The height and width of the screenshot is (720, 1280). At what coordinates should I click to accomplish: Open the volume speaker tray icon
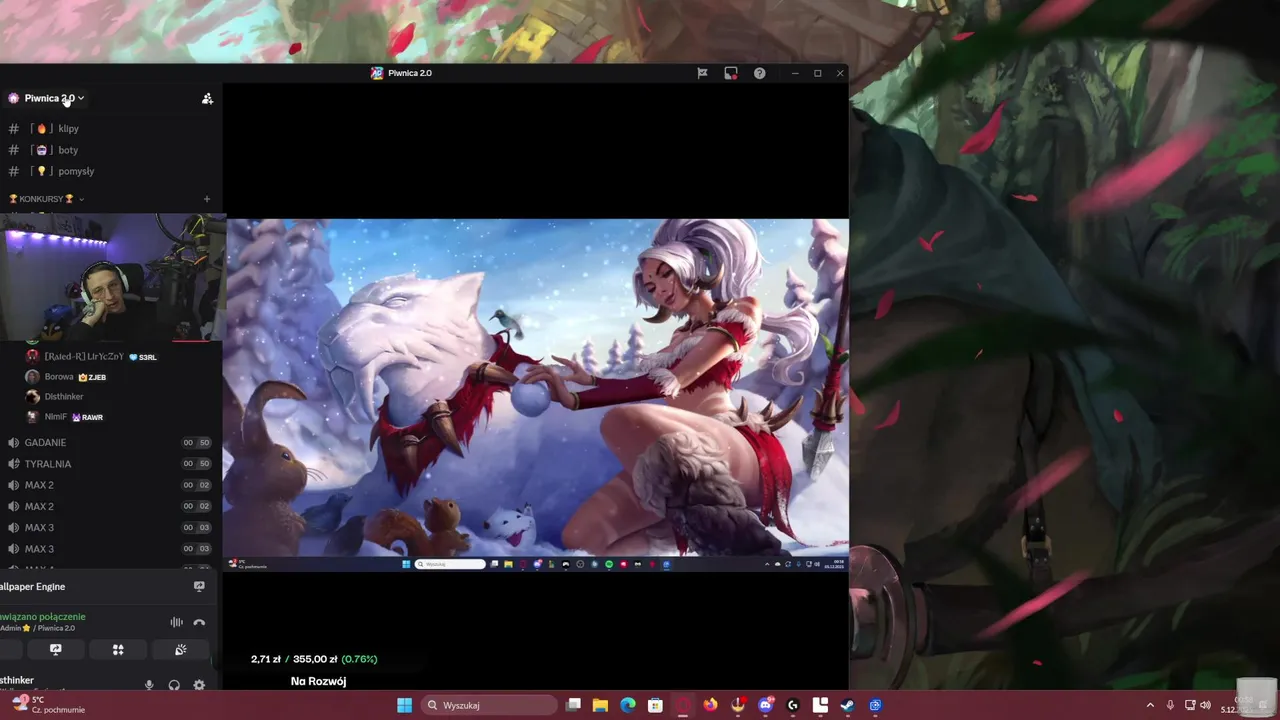pyautogui.click(x=1204, y=705)
